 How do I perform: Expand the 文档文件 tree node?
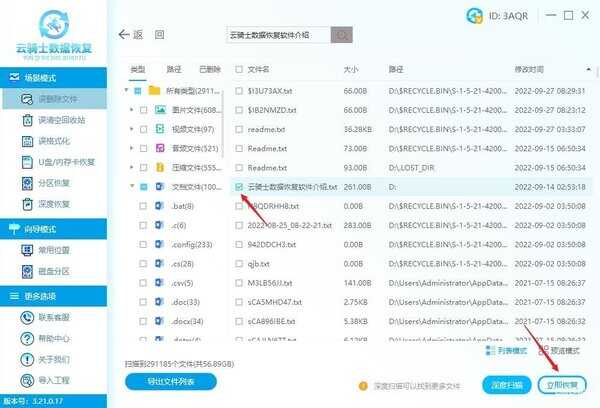(x=131, y=187)
